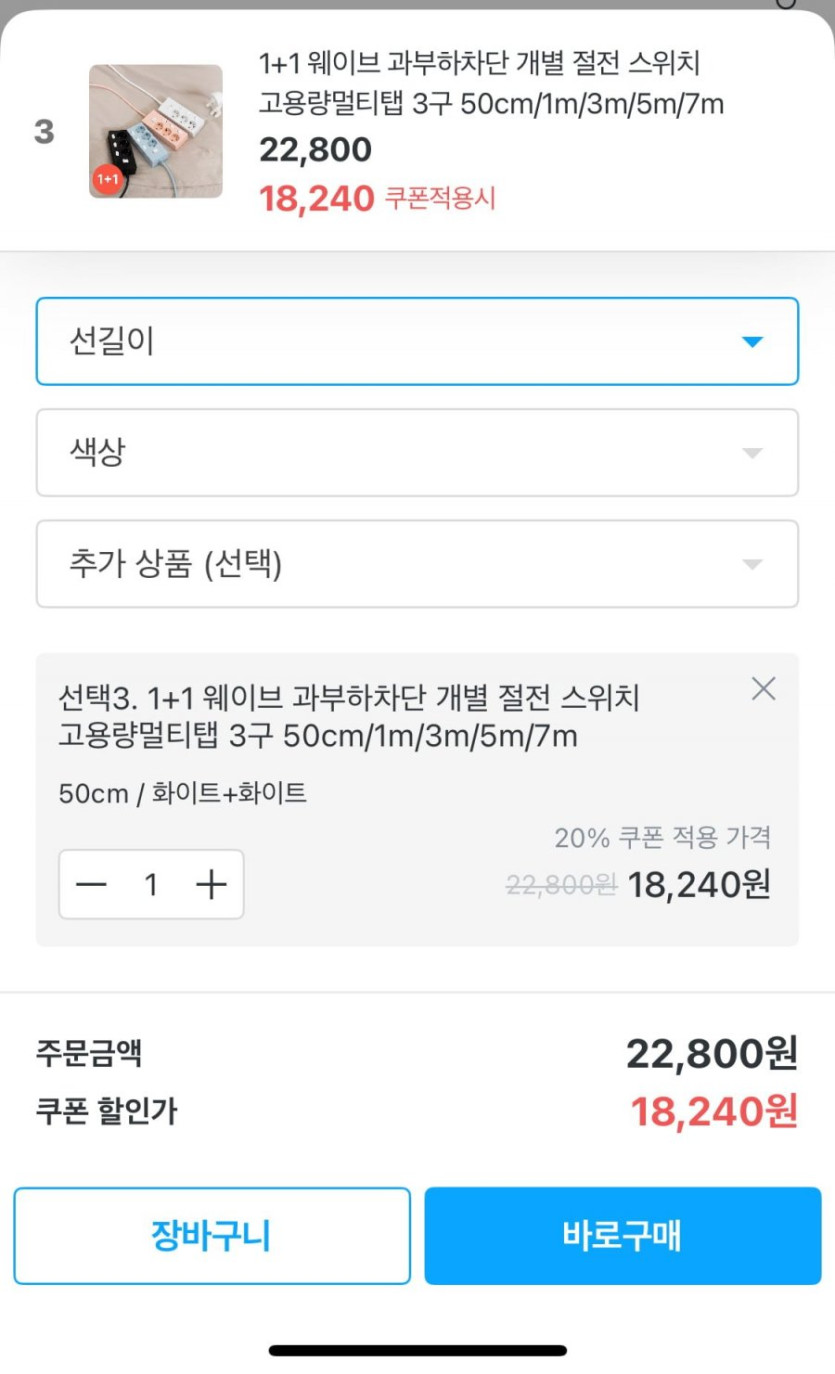Tap the red 쿠폰적용시 price in header
The width and height of the screenshot is (835, 1374).
pyautogui.click(x=377, y=198)
